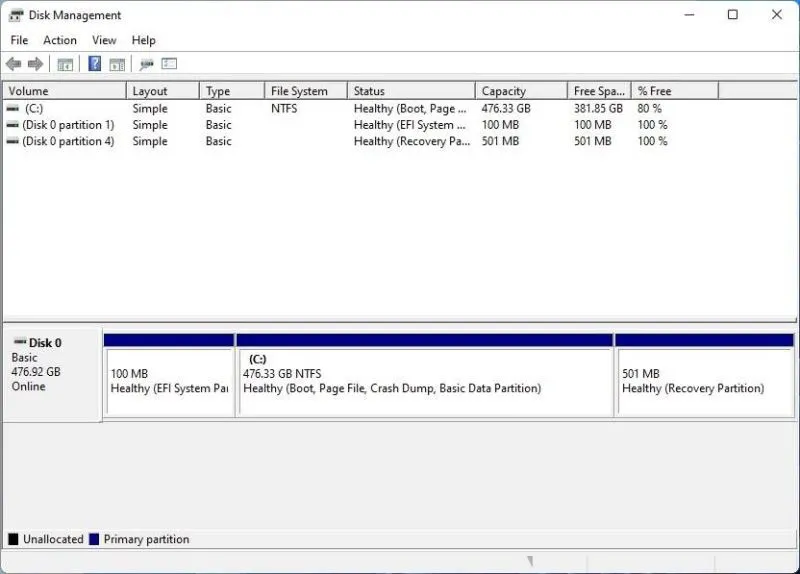800x574 pixels.
Task: Maximize the Disk Management window
Action: click(733, 15)
